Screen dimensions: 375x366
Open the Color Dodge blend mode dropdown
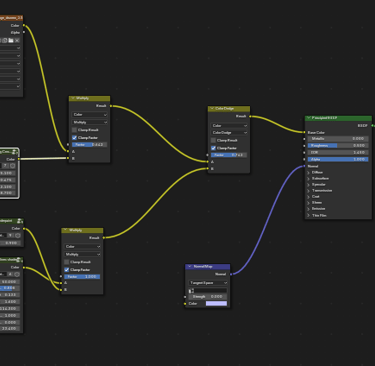[x=229, y=133]
